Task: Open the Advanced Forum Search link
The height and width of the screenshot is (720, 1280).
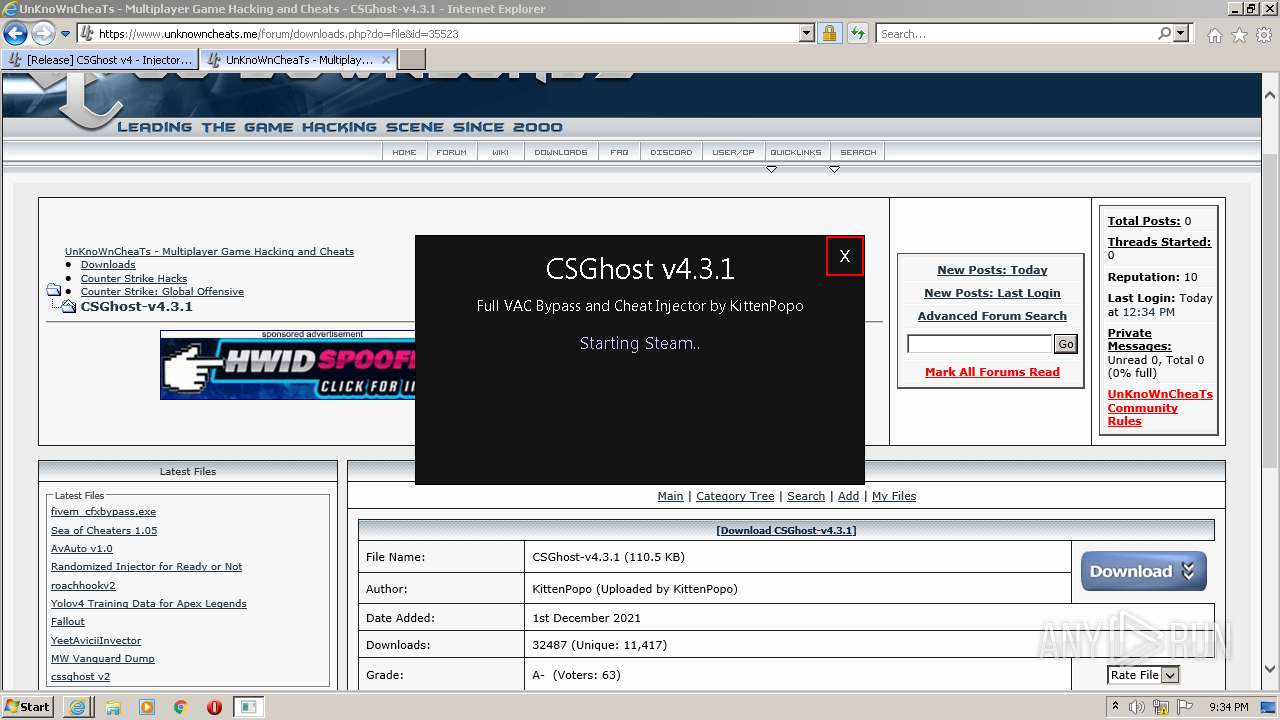Action: click(992, 316)
